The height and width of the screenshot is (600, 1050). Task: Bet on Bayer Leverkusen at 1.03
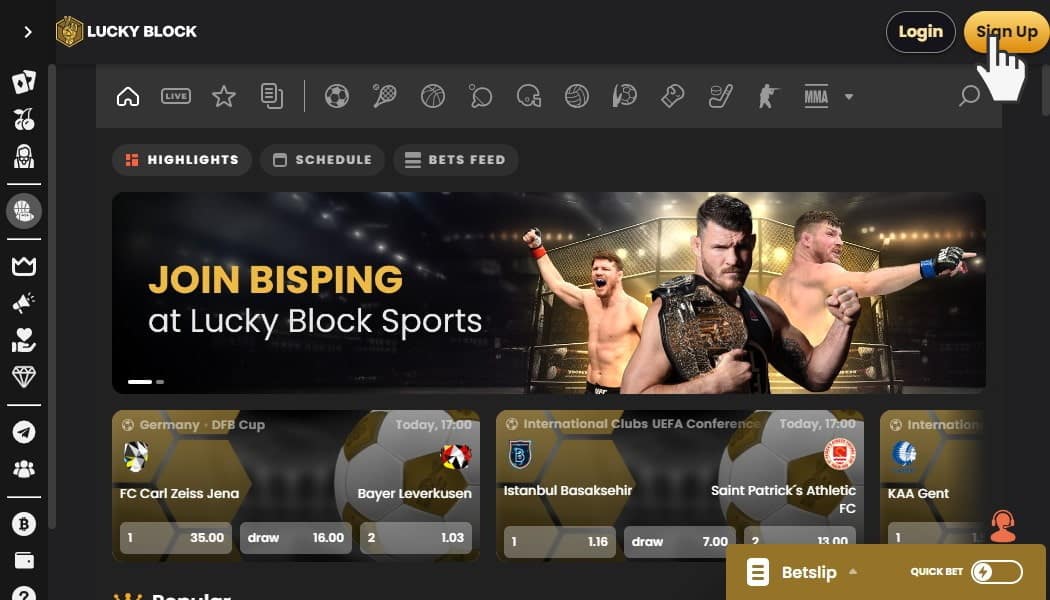pyautogui.click(x=416, y=538)
